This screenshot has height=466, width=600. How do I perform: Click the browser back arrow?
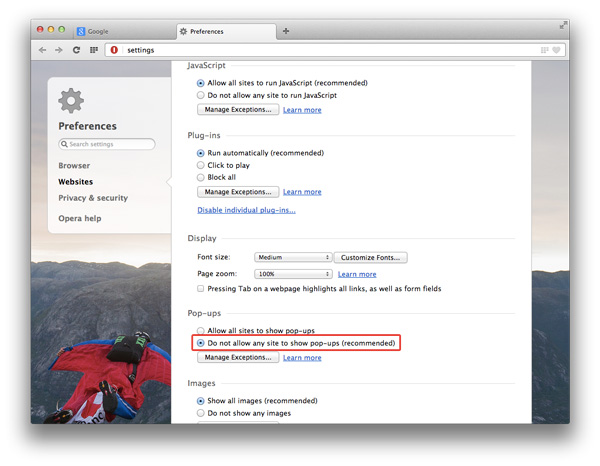(x=42, y=50)
